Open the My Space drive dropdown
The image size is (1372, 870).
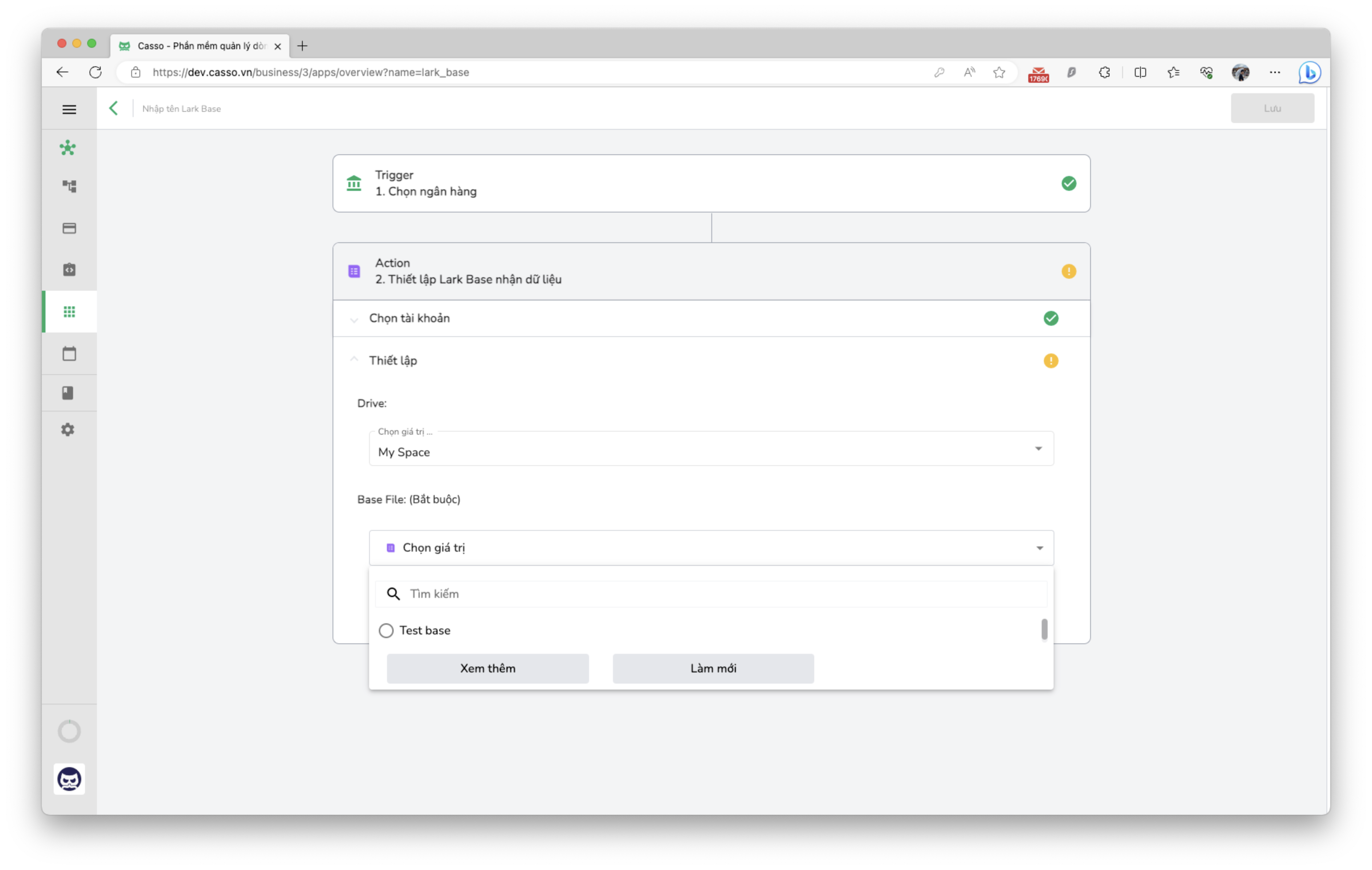coord(711,448)
